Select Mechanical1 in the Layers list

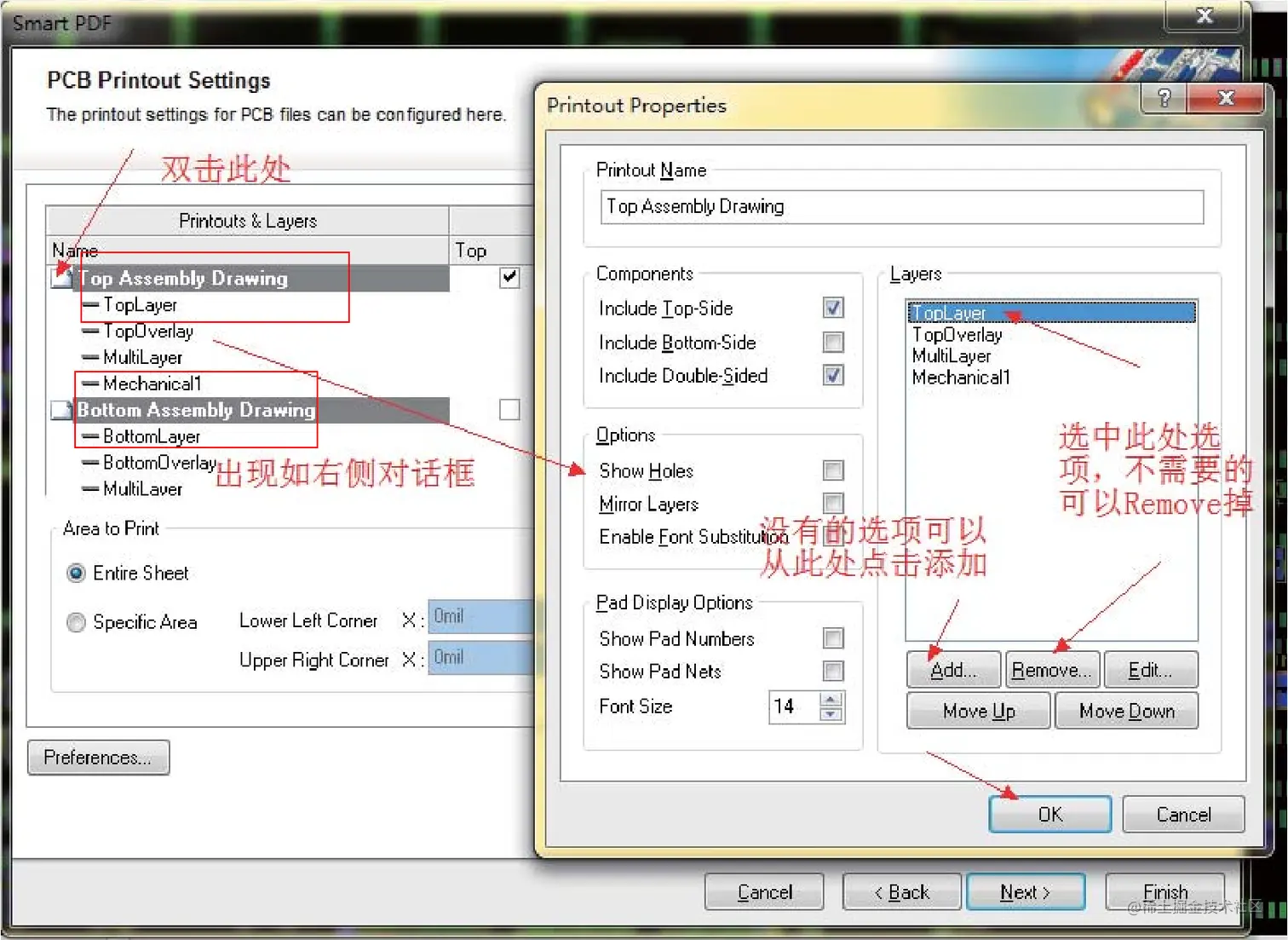click(961, 378)
